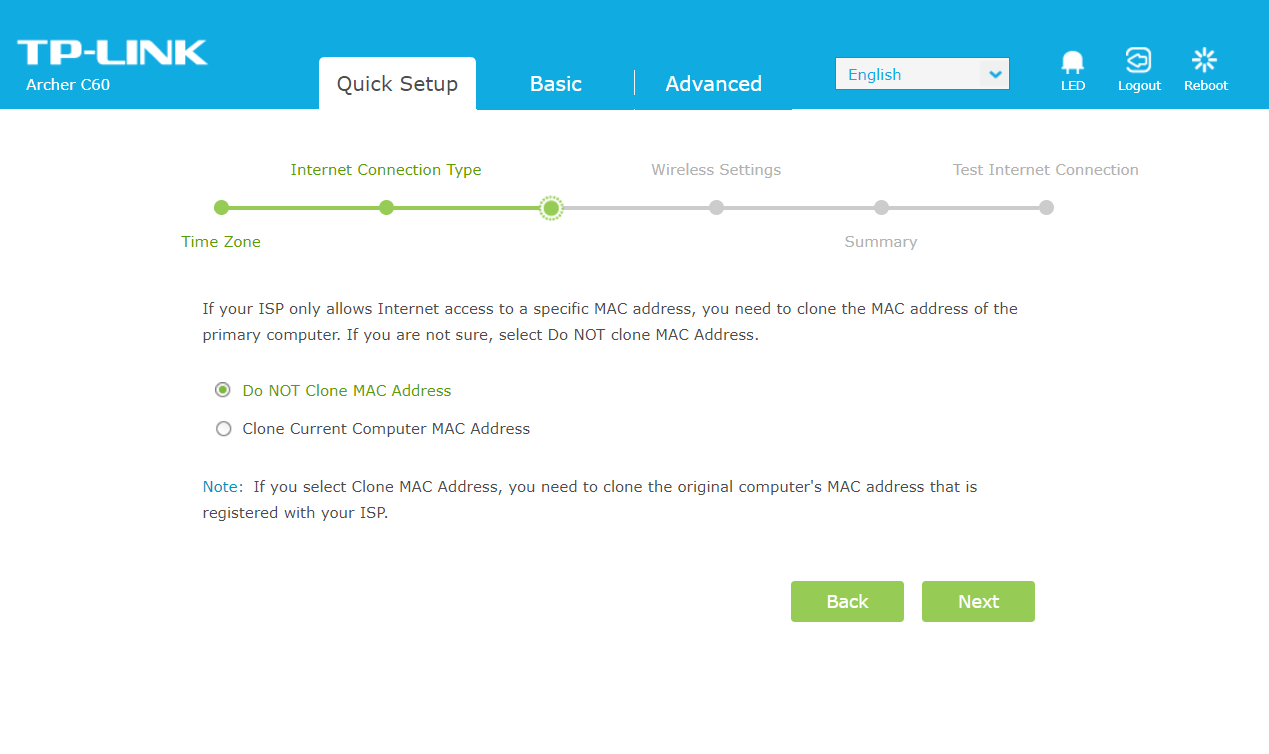1269x754 pixels.
Task: Click the Summary step dot
Action: coord(881,208)
